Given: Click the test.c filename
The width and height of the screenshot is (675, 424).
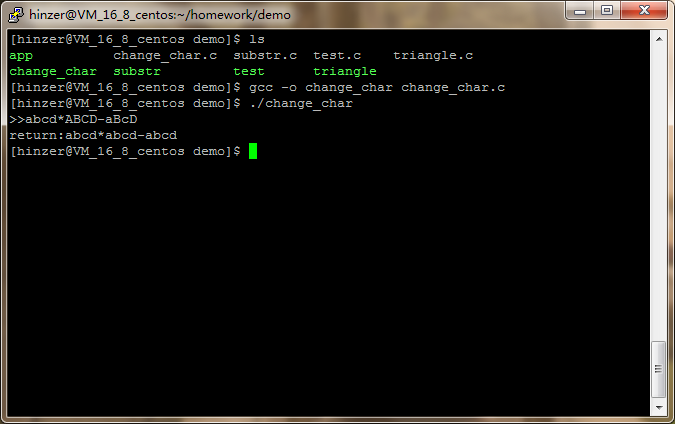Looking at the screenshot, I should tap(337, 56).
